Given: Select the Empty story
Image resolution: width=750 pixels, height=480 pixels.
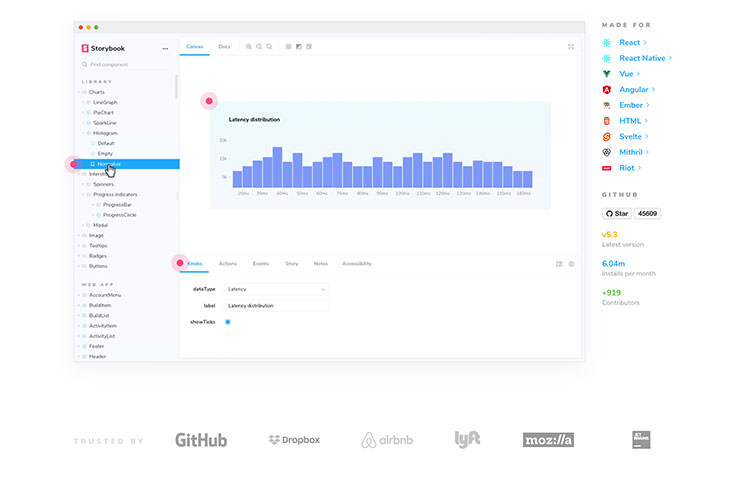Looking at the screenshot, I should [x=105, y=153].
